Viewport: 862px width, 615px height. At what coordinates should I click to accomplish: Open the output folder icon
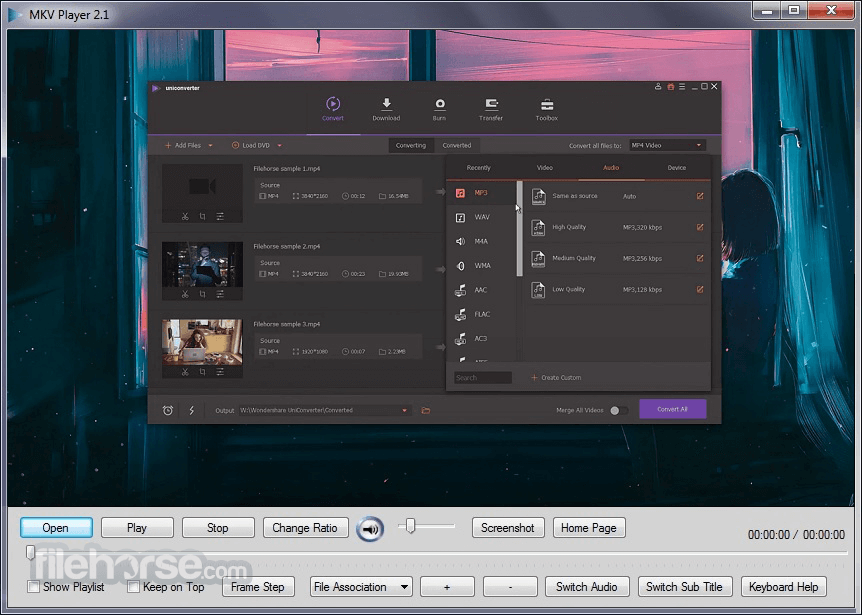coord(426,410)
